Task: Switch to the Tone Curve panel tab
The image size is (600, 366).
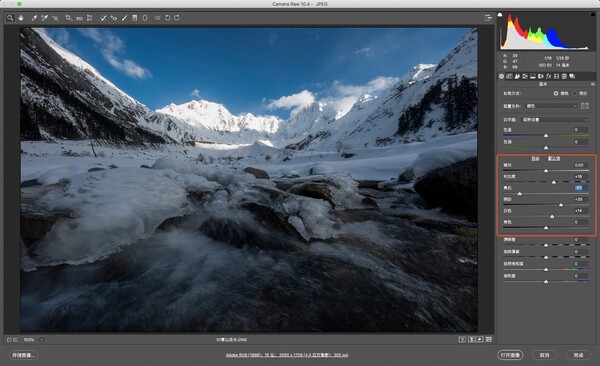Action: pyautogui.click(x=509, y=76)
